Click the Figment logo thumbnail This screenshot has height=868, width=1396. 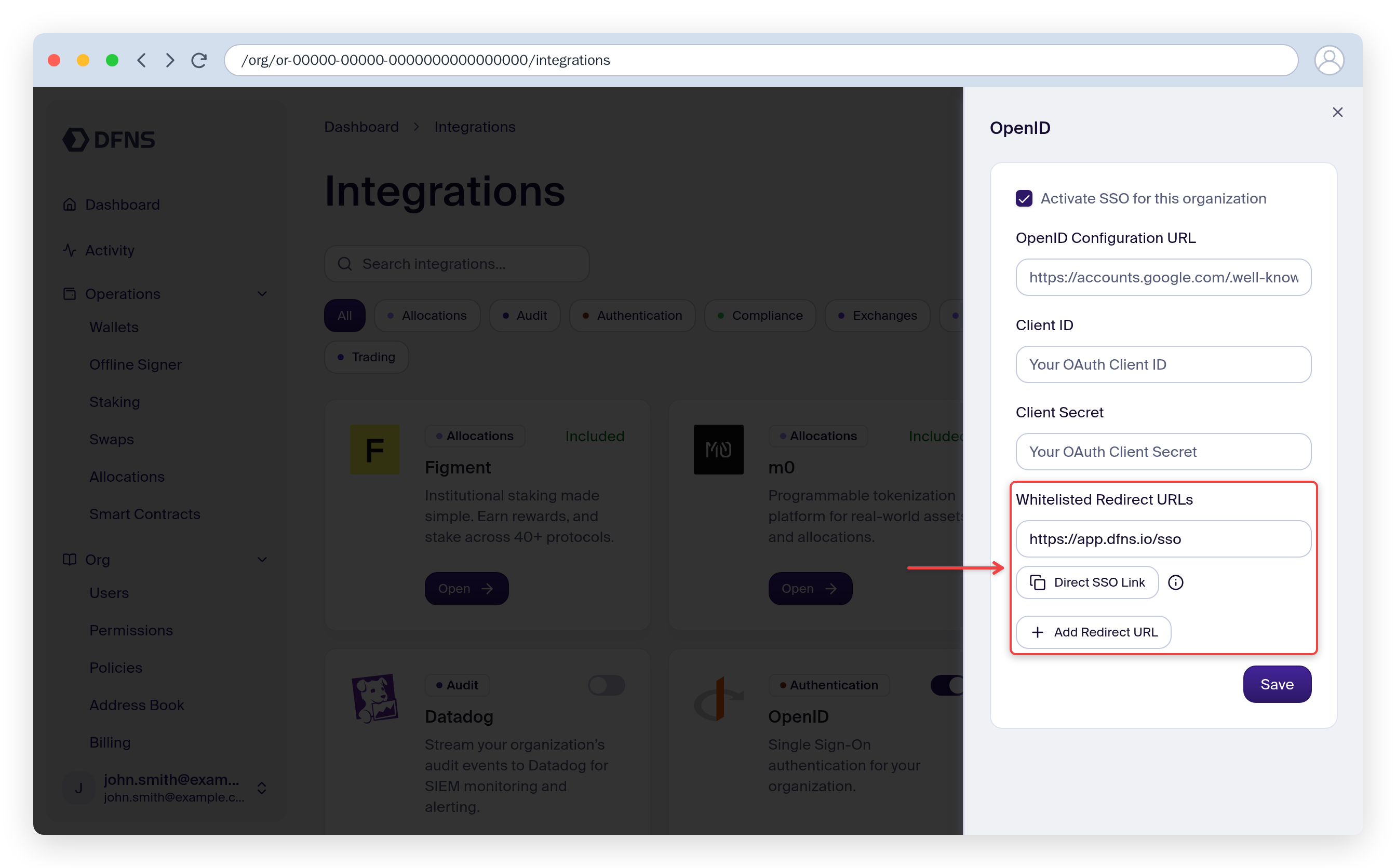[374, 450]
